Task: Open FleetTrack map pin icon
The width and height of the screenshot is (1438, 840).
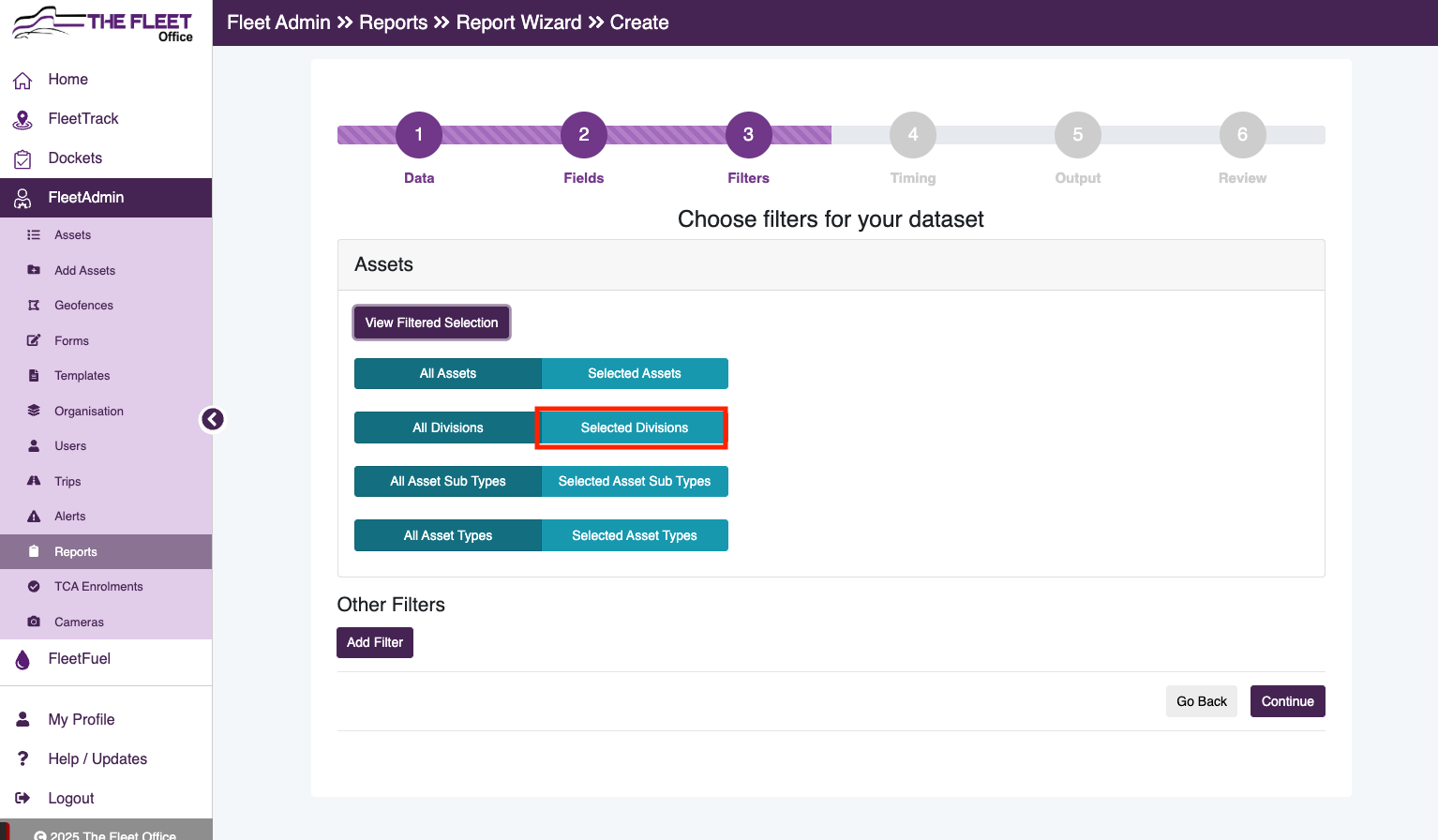Action: point(22,120)
